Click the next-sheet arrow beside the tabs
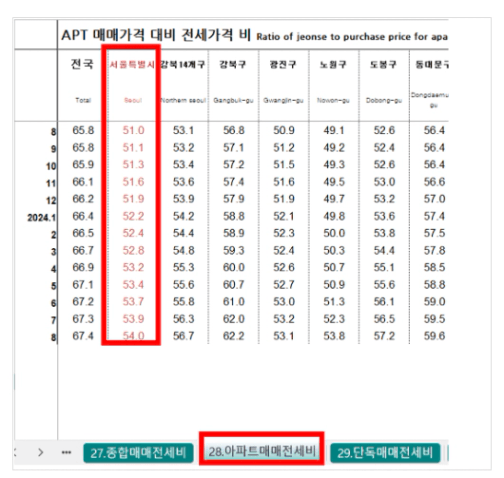 [40, 452]
